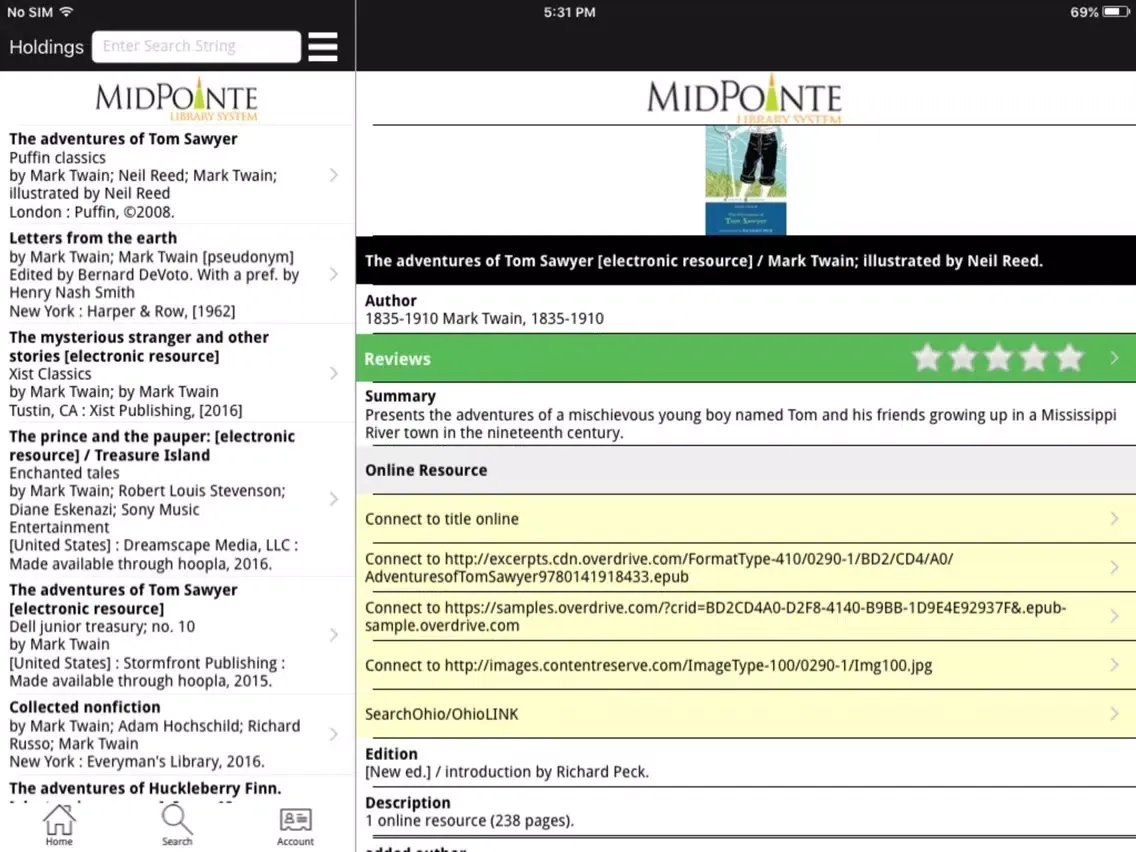
Task: Click the MidPointe logo in left panel
Action: pos(177,100)
